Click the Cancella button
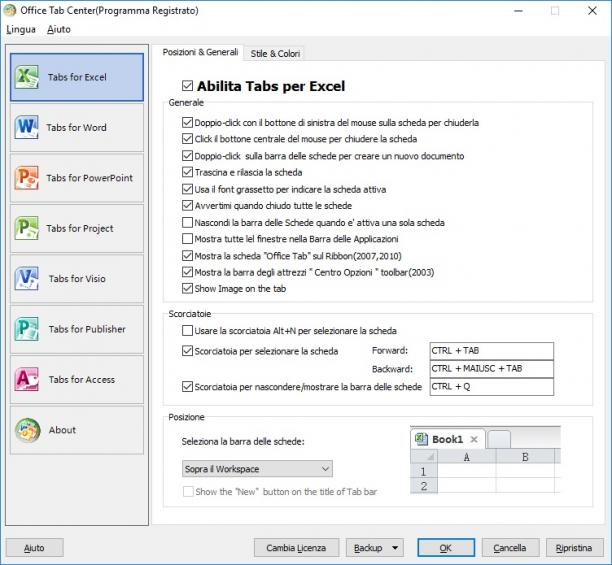This screenshot has height=565, width=612. coord(510,548)
